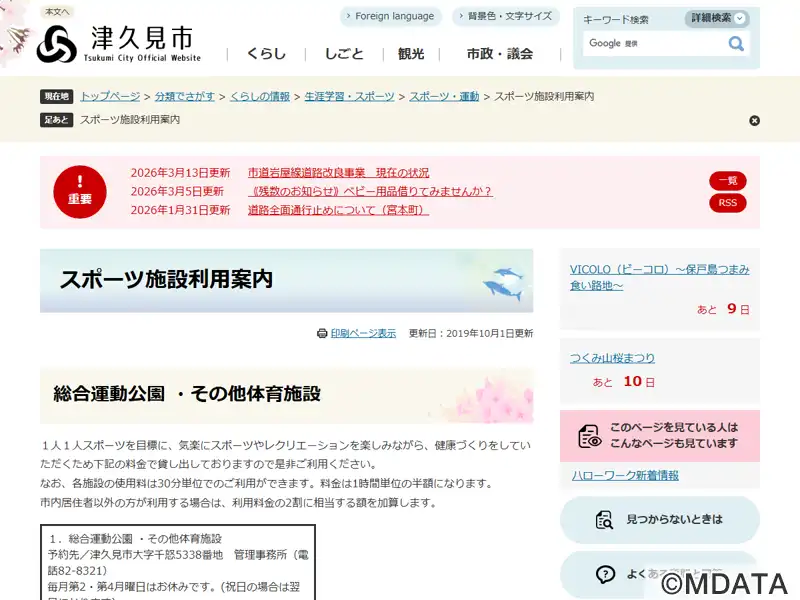The image size is (800, 600).
Task: Click the printer icon for print view
Action: pos(322,333)
